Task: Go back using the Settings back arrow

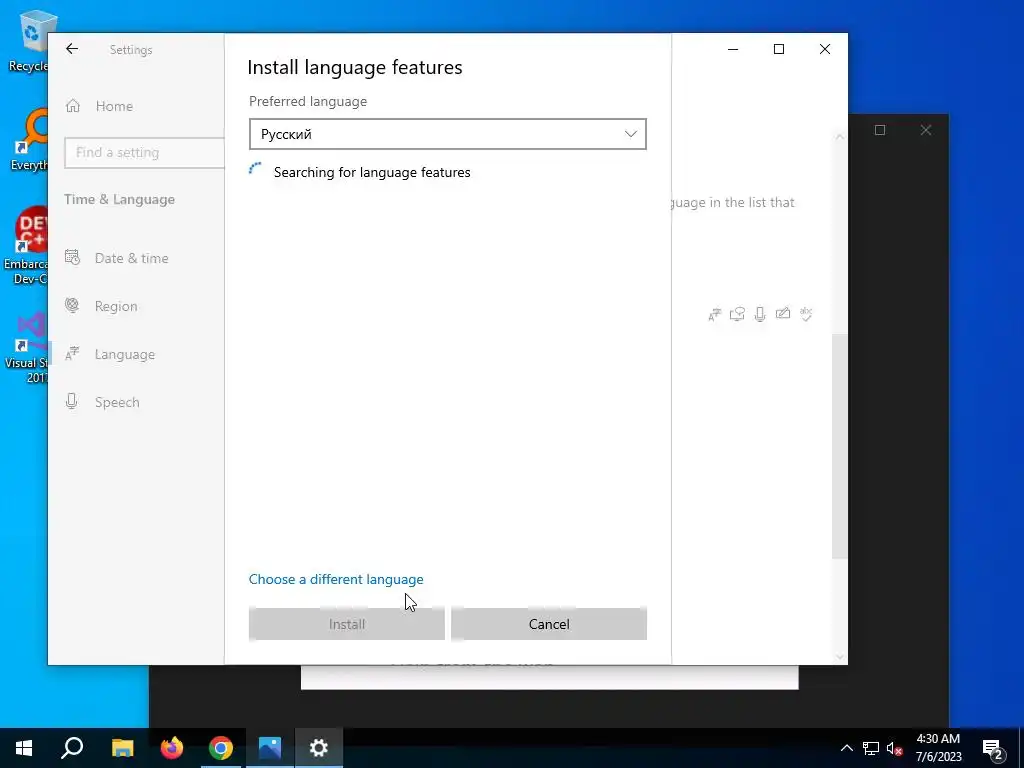Action: tap(72, 49)
